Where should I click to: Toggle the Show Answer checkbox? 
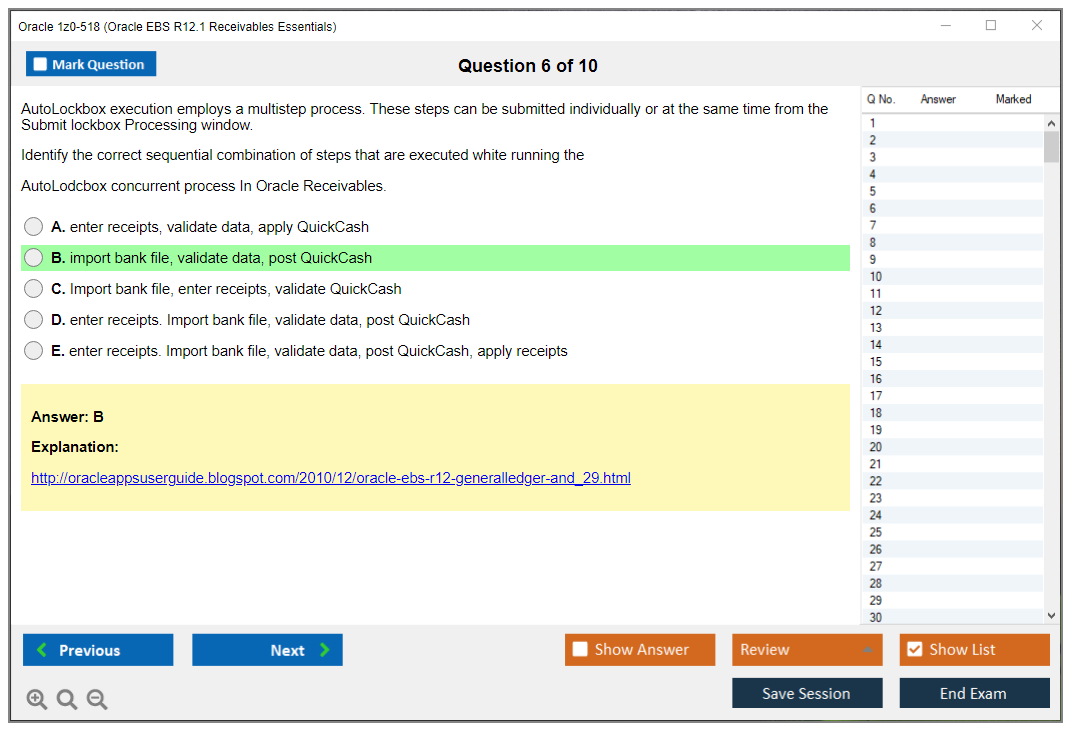[x=581, y=650]
